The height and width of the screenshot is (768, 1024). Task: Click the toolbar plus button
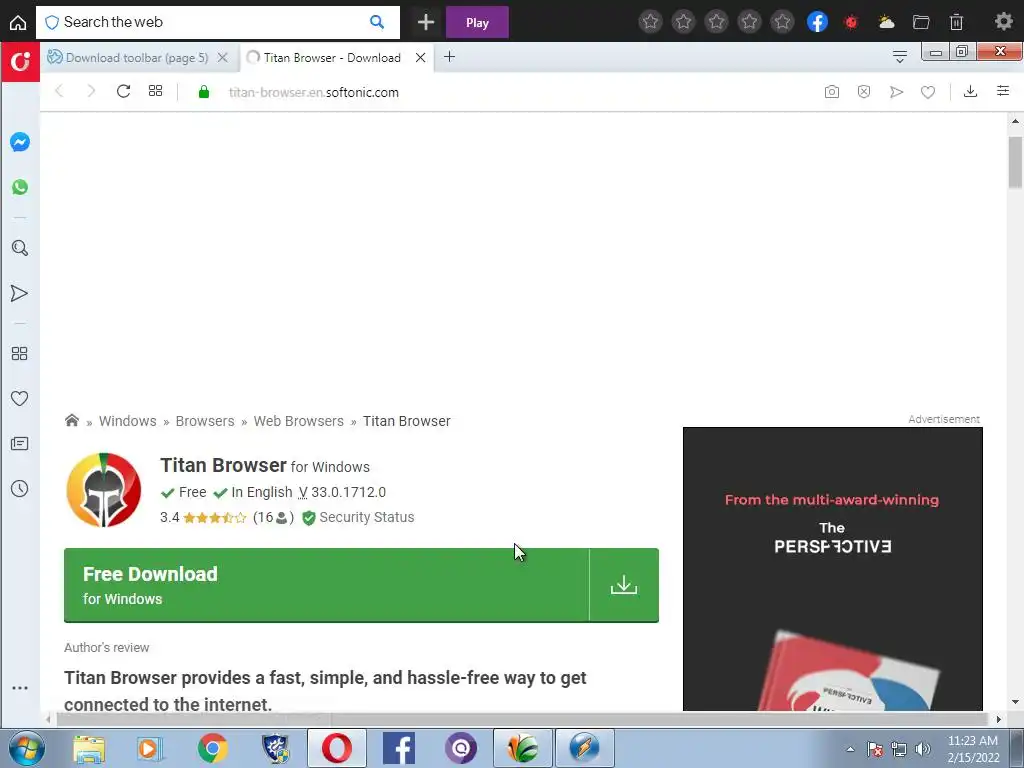(426, 22)
